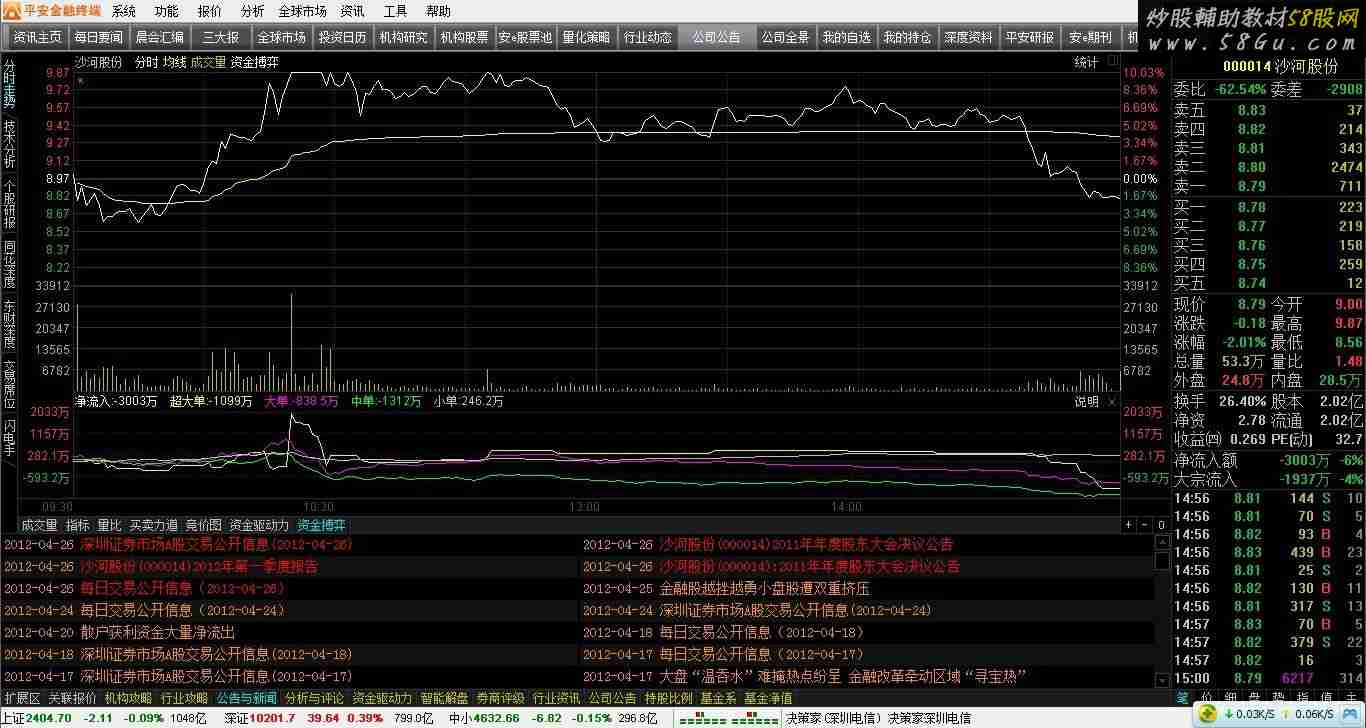Click the 资讯主页 toolbar button
The image size is (1366, 728).
coord(37,37)
